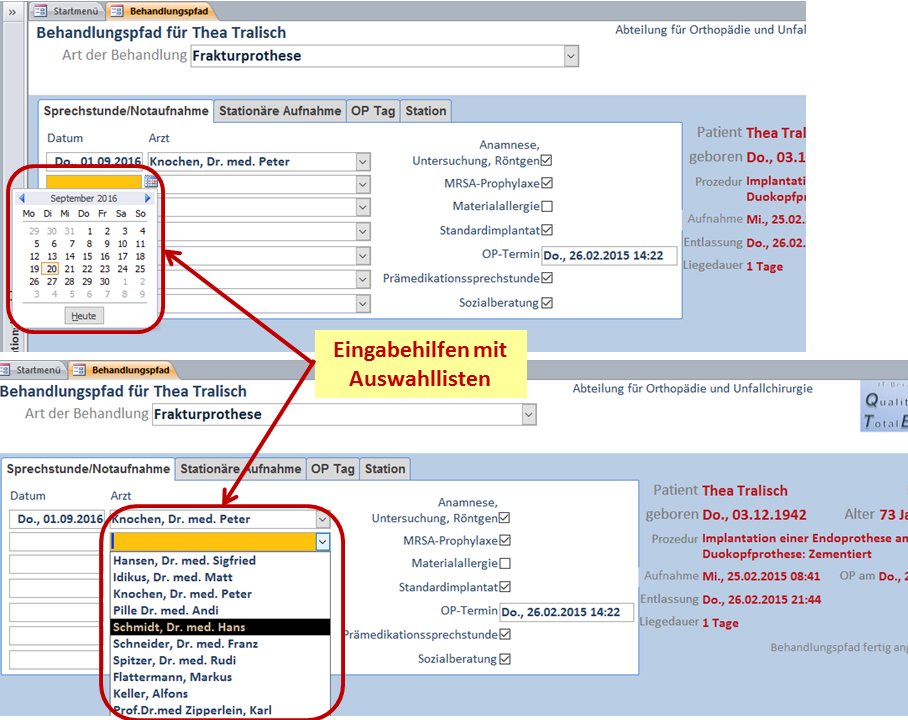The image size is (908, 720).
Task: Open Art der Behandlung dropdown in lower form
Action: 528,415
